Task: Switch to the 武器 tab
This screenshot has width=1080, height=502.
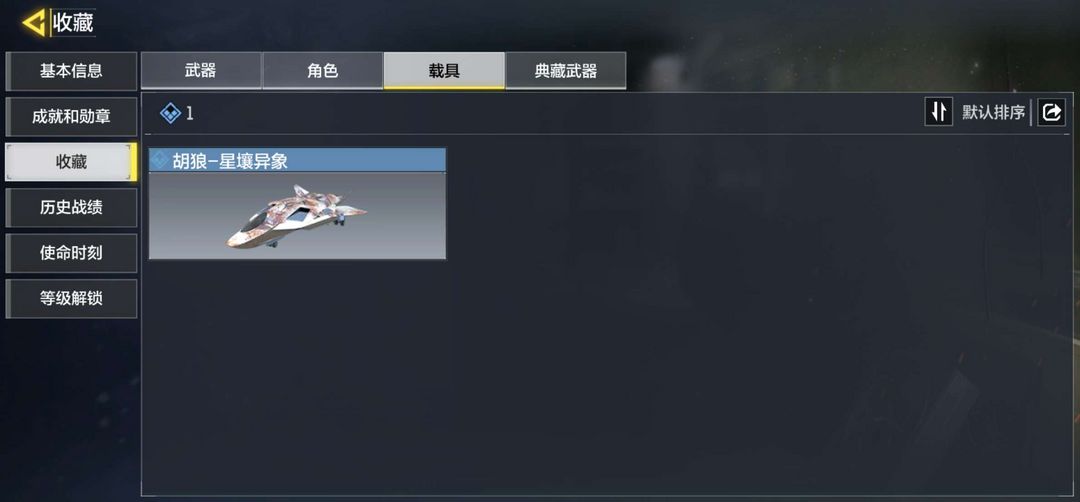Action: 201,70
